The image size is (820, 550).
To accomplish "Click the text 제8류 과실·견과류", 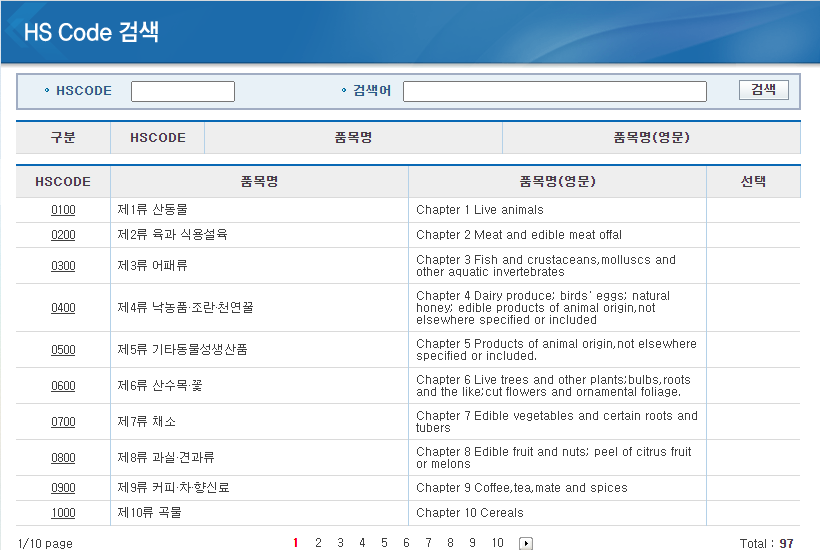I will 166,457.
